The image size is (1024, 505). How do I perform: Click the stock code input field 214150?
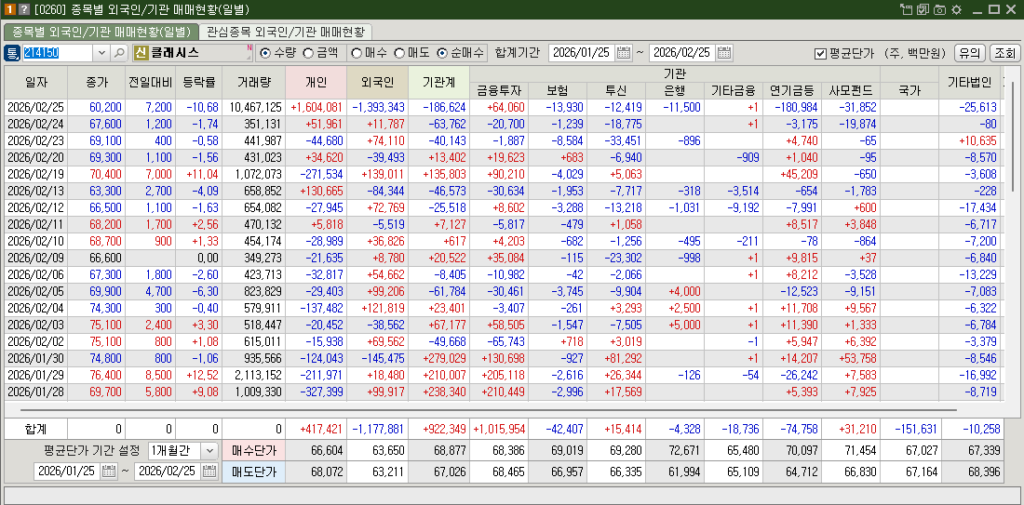click(58, 53)
